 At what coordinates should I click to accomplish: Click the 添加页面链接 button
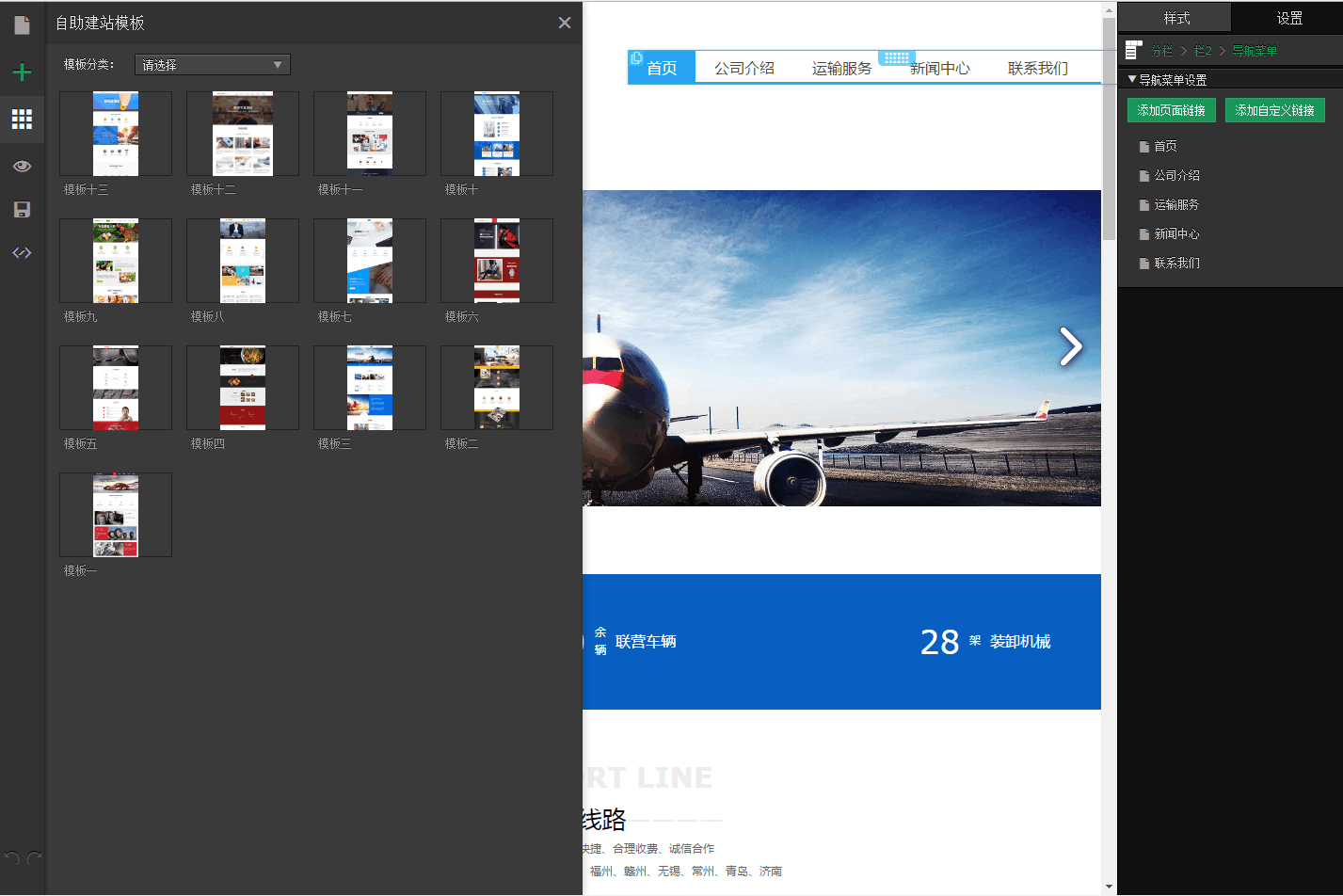(1172, 110)
